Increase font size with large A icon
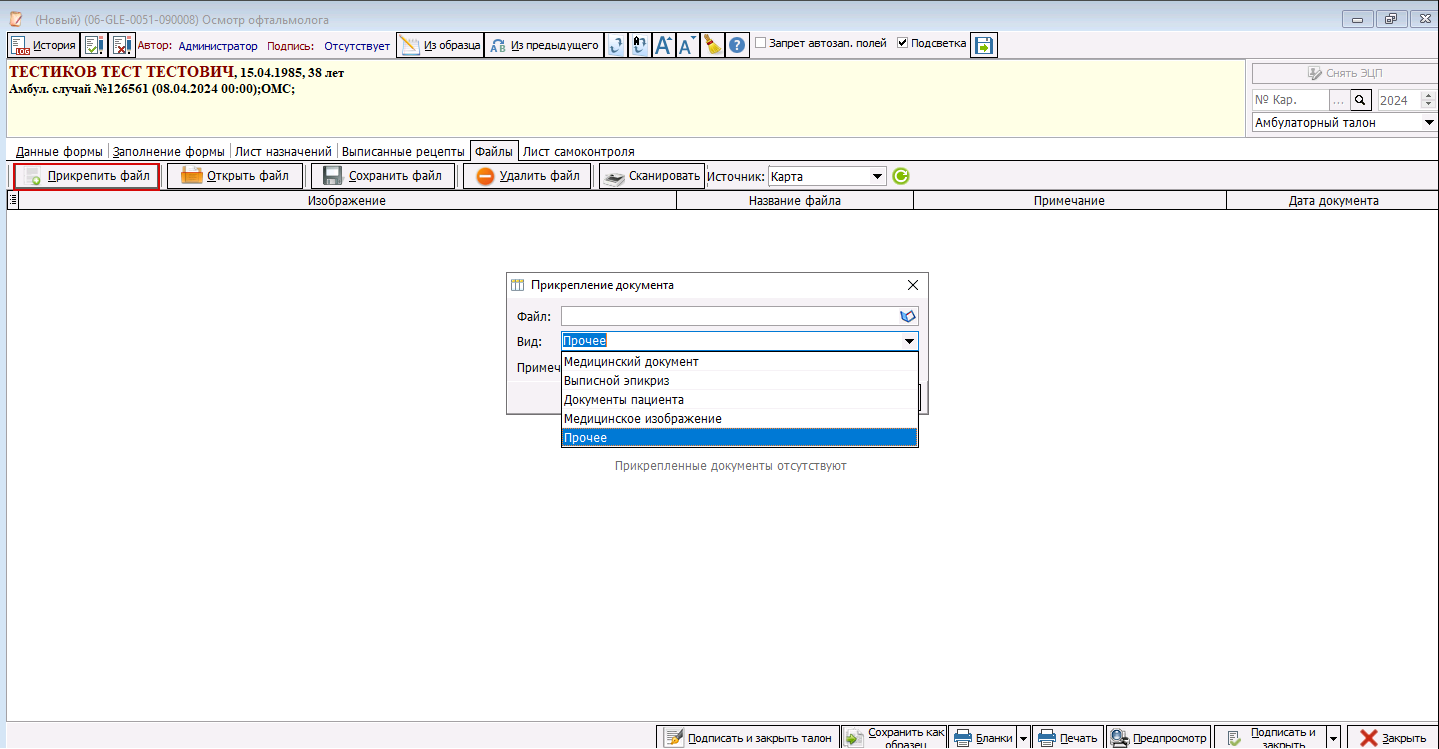This screenshot has height=749, width=1439. [x=664, y=45]
